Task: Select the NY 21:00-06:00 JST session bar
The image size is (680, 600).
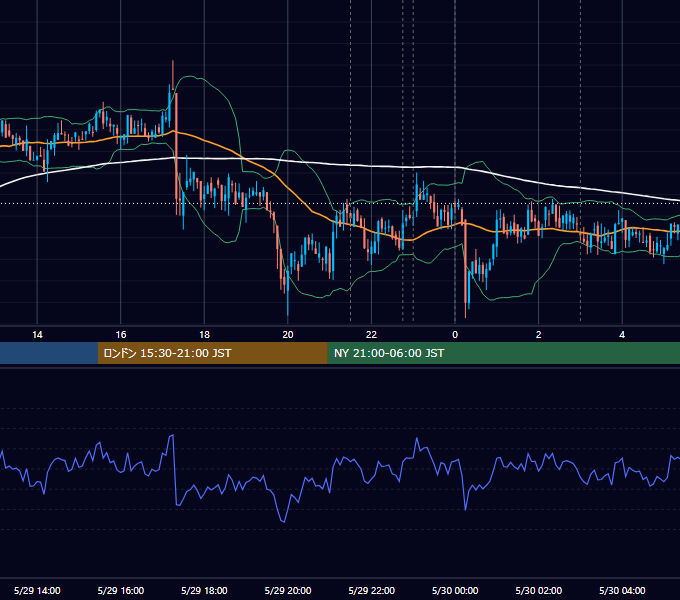Action: (503, 353)
